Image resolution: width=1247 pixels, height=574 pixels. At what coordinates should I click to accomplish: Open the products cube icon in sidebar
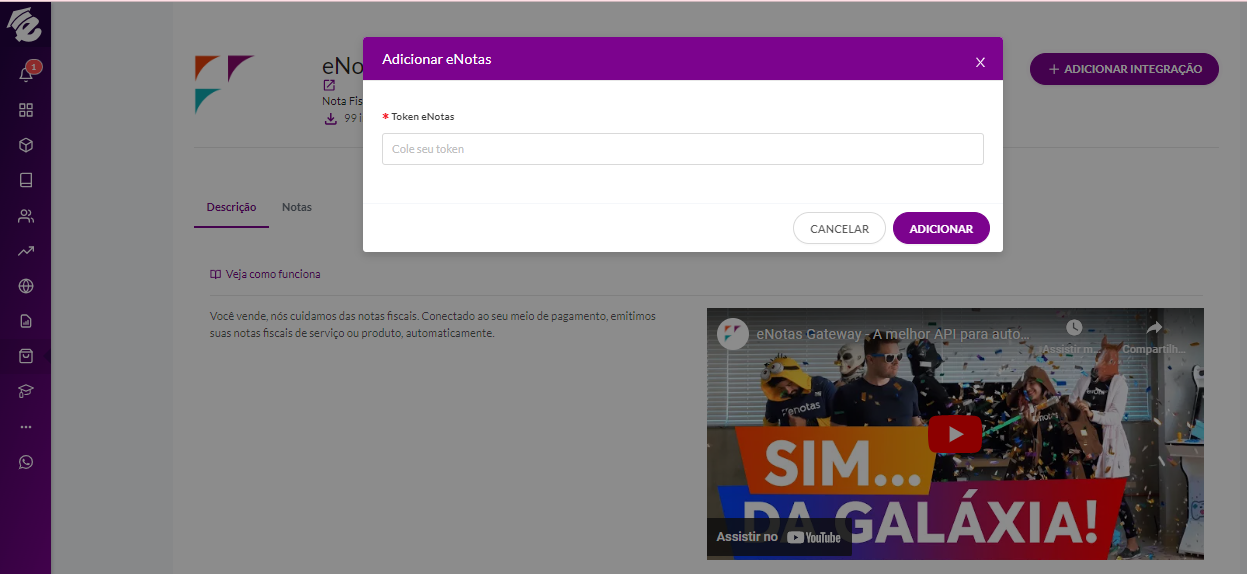(x=26, y=145)
